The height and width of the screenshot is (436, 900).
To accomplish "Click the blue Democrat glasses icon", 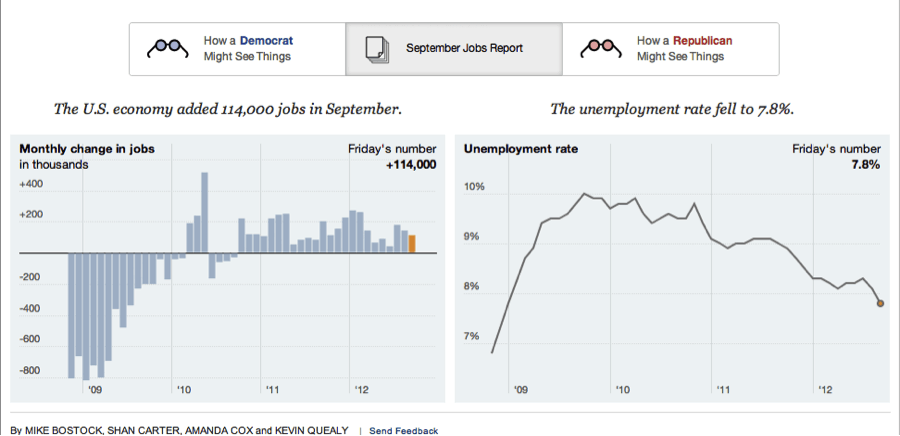I will (x=167, y=48).
